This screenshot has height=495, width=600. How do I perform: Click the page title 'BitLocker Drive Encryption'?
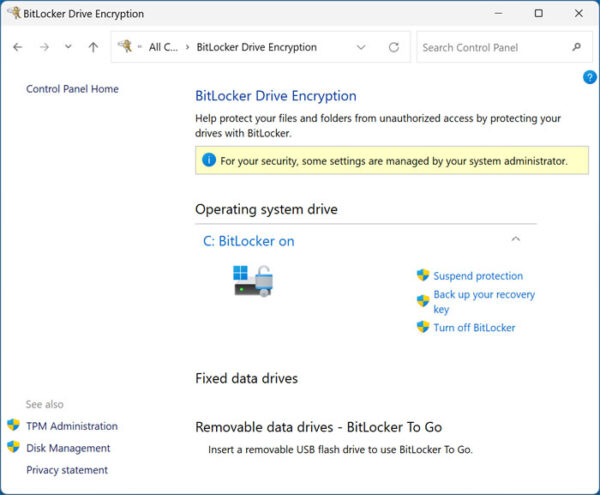point(276,96)
